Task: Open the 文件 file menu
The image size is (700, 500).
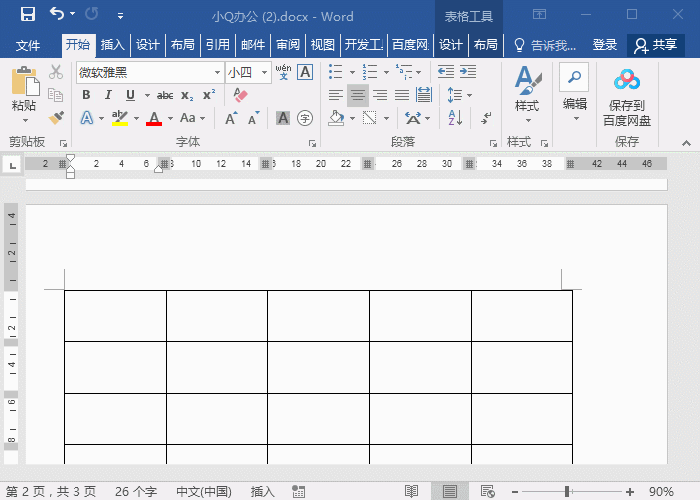Action: click(x=28, y=45)
